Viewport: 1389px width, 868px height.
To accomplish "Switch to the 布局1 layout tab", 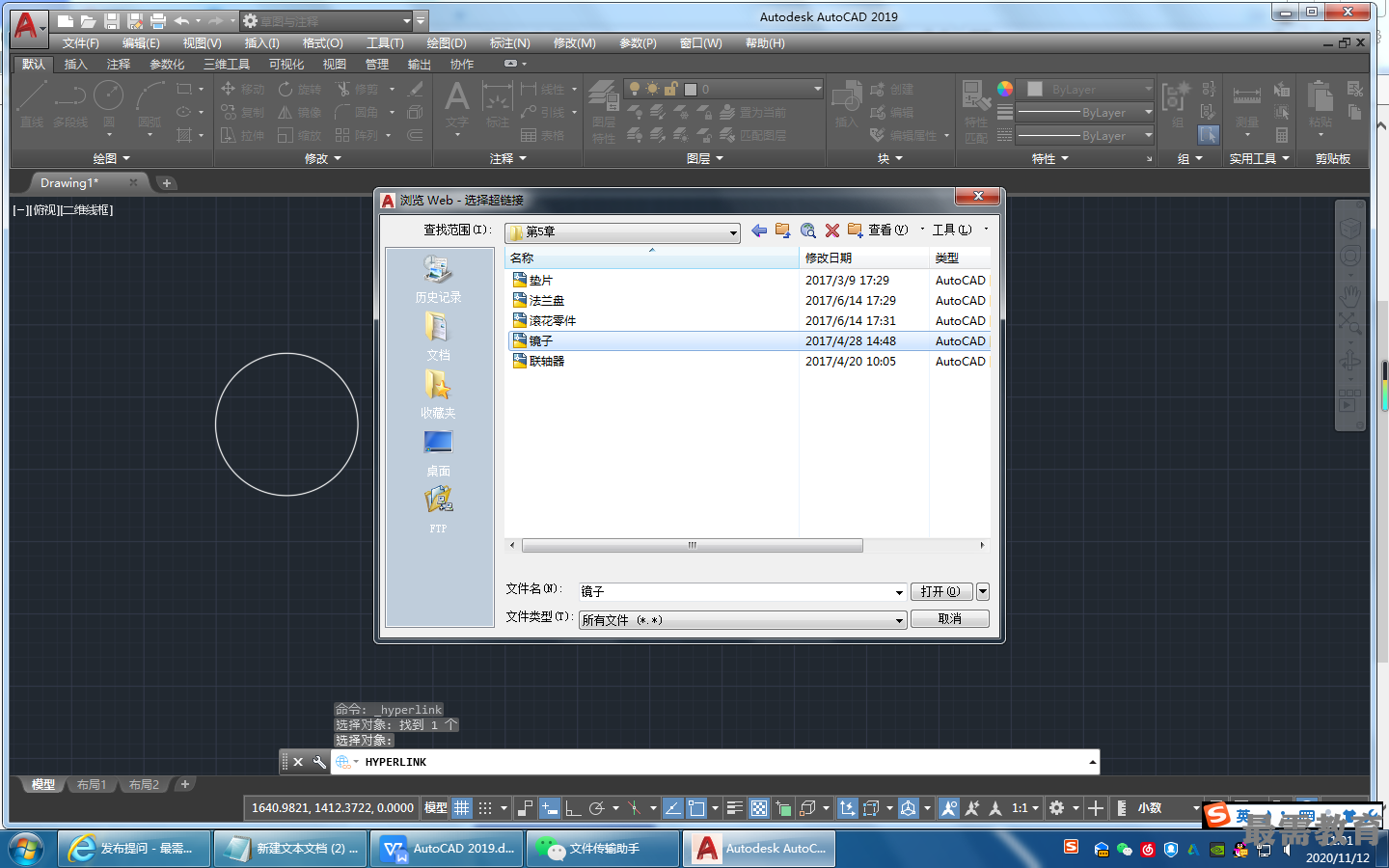I will click(92, 785).
